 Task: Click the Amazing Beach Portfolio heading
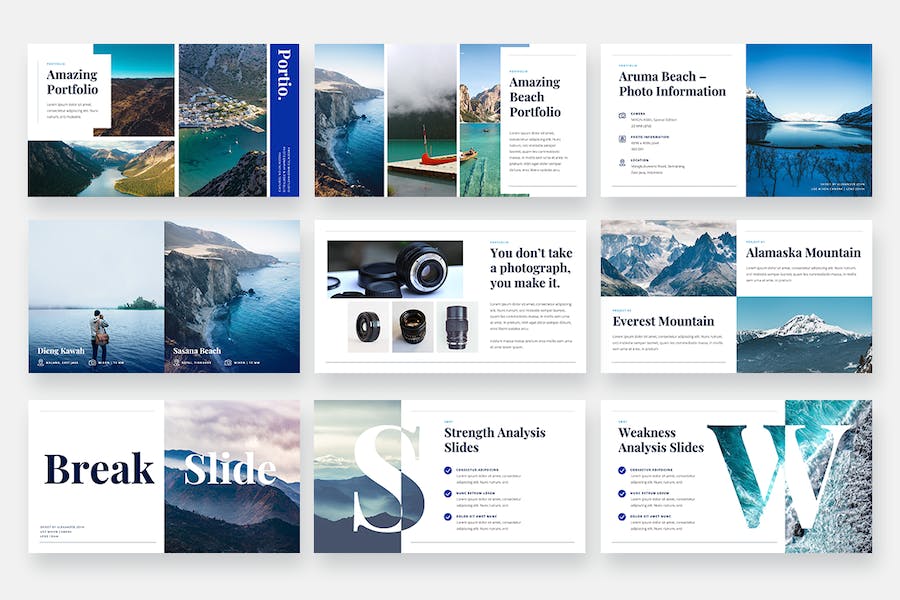tap(535, 97)
